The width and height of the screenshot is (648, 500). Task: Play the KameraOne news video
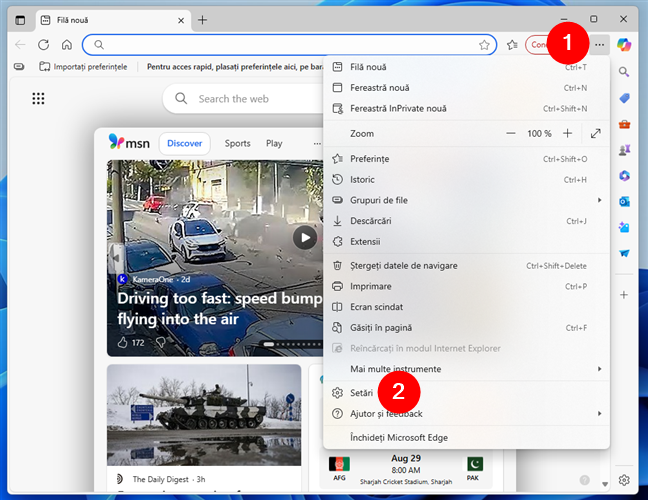point(305,237)
